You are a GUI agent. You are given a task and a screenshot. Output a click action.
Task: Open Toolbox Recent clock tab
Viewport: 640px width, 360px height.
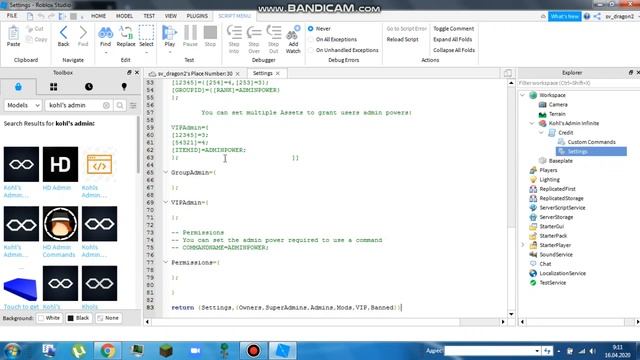tap(89, 87)
